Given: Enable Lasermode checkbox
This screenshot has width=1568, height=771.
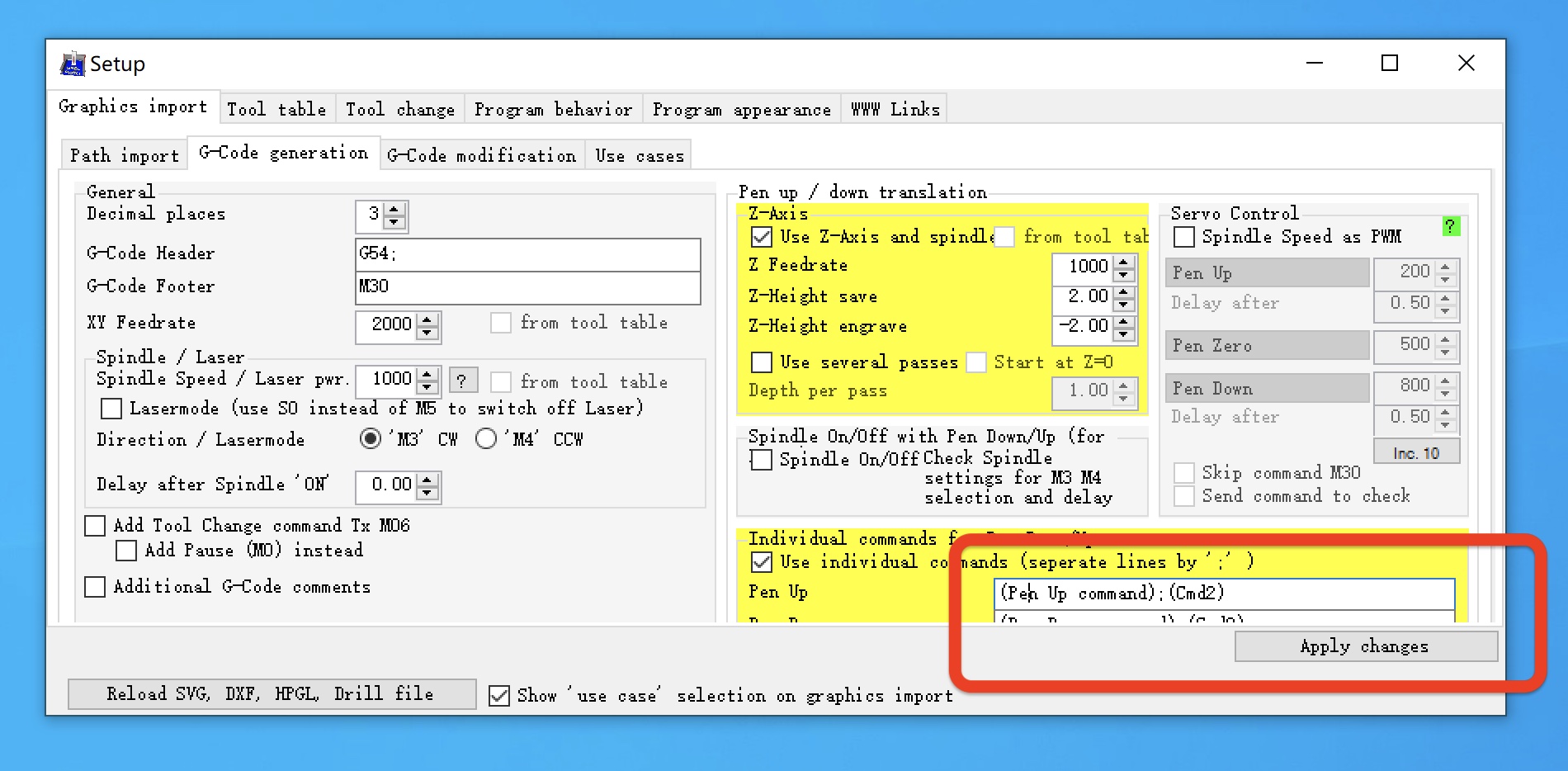Looking at the screenshot, I should click(111, 409).
